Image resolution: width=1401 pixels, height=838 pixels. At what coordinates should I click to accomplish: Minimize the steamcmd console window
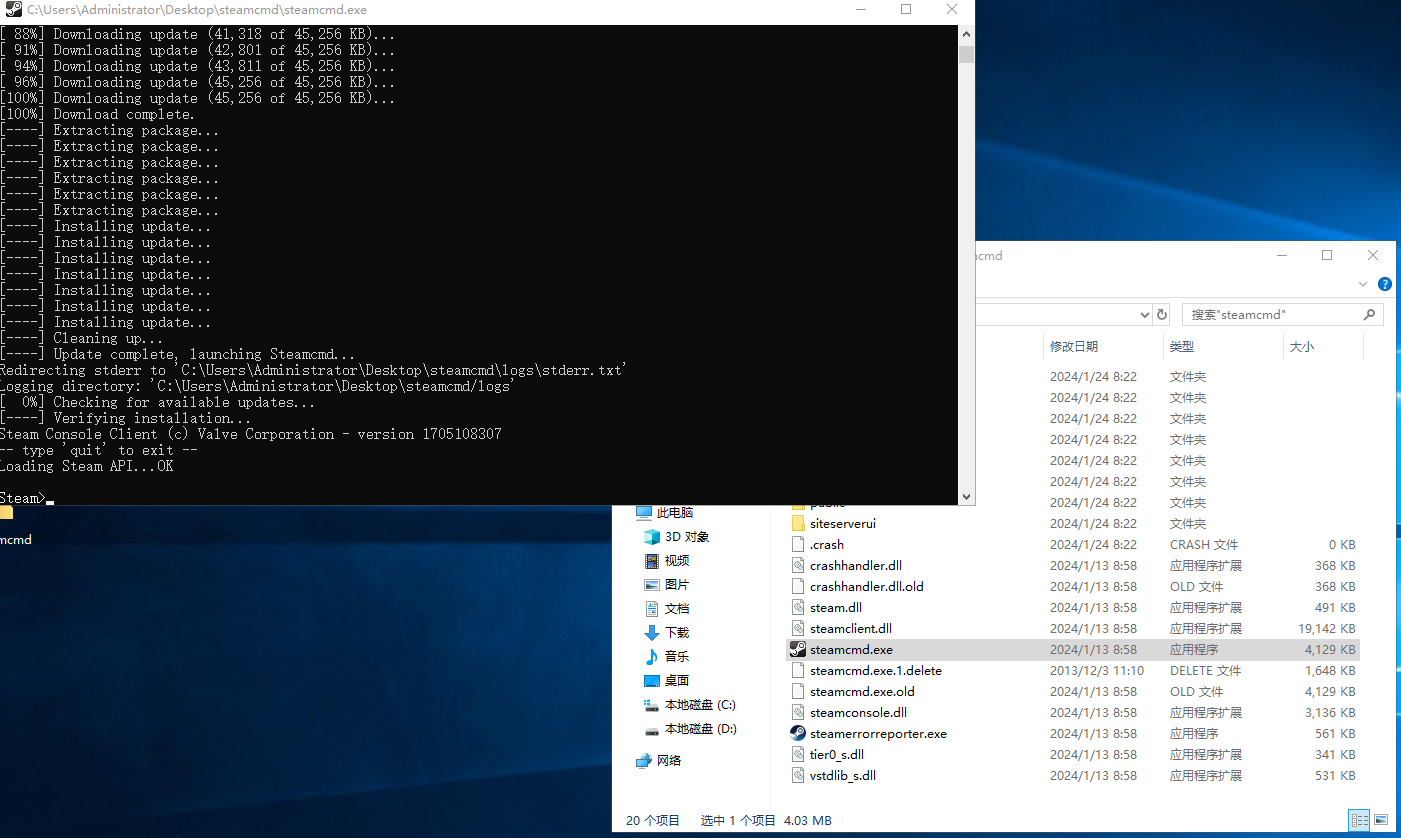point(860,9)
